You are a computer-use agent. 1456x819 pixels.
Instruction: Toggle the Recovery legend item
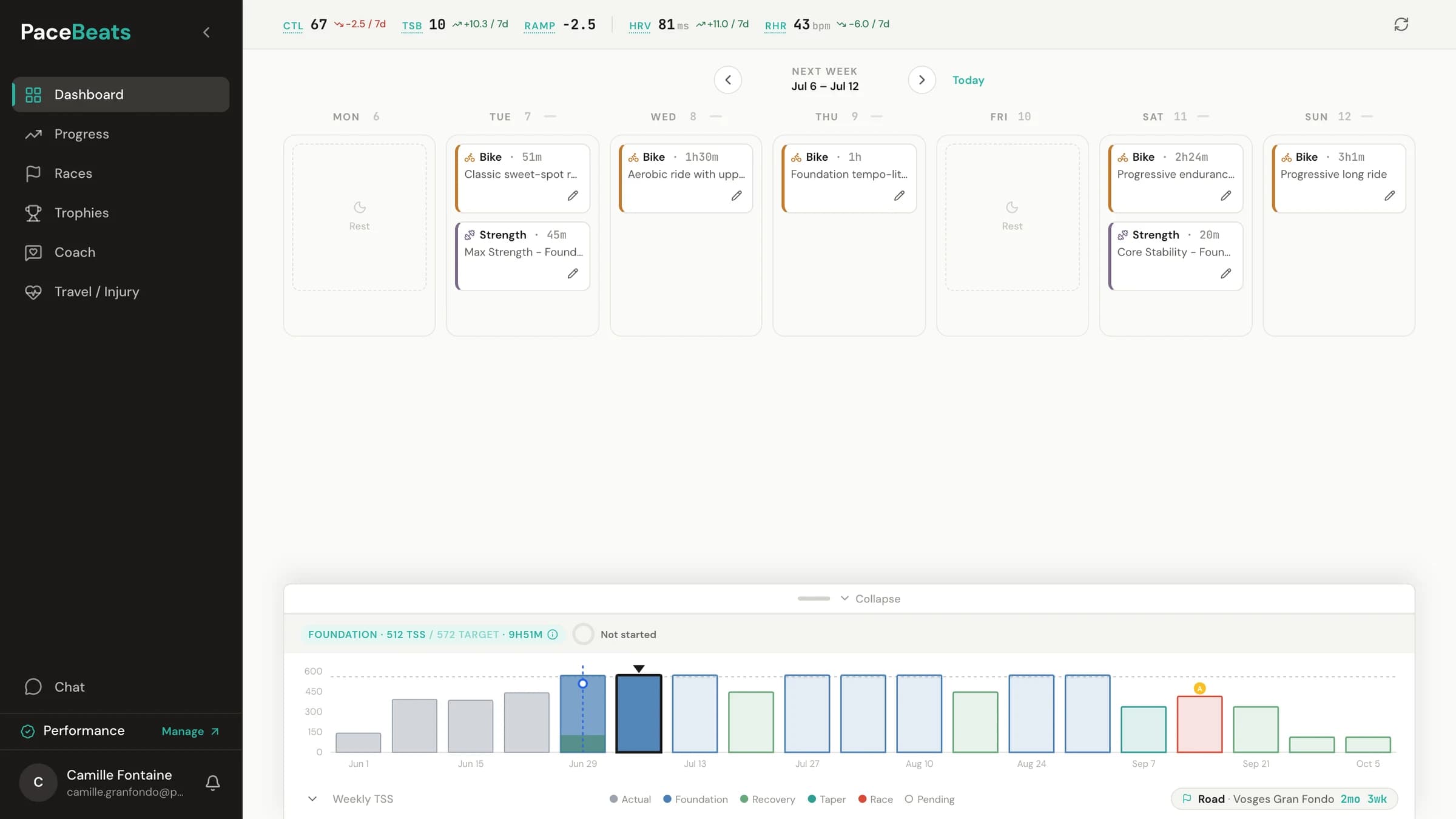[767, 800]
